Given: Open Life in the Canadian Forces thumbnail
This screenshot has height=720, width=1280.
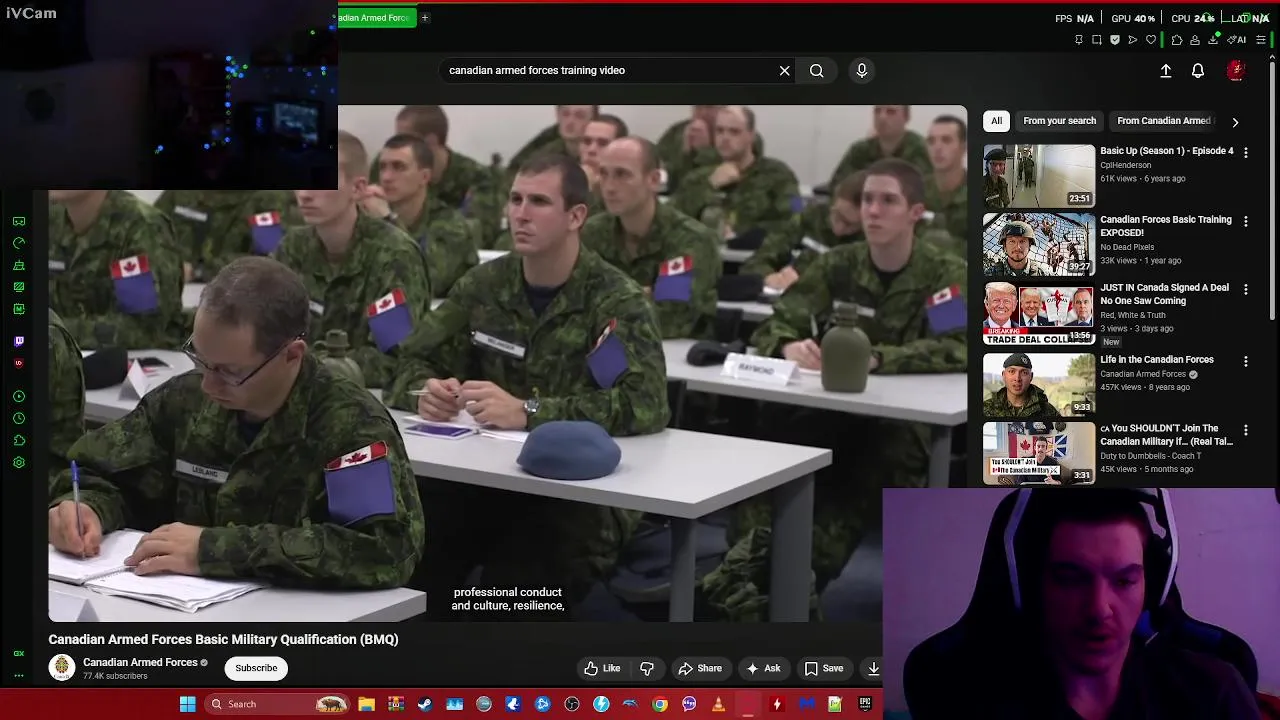Looking at the screenshot, I should 1039,384.
